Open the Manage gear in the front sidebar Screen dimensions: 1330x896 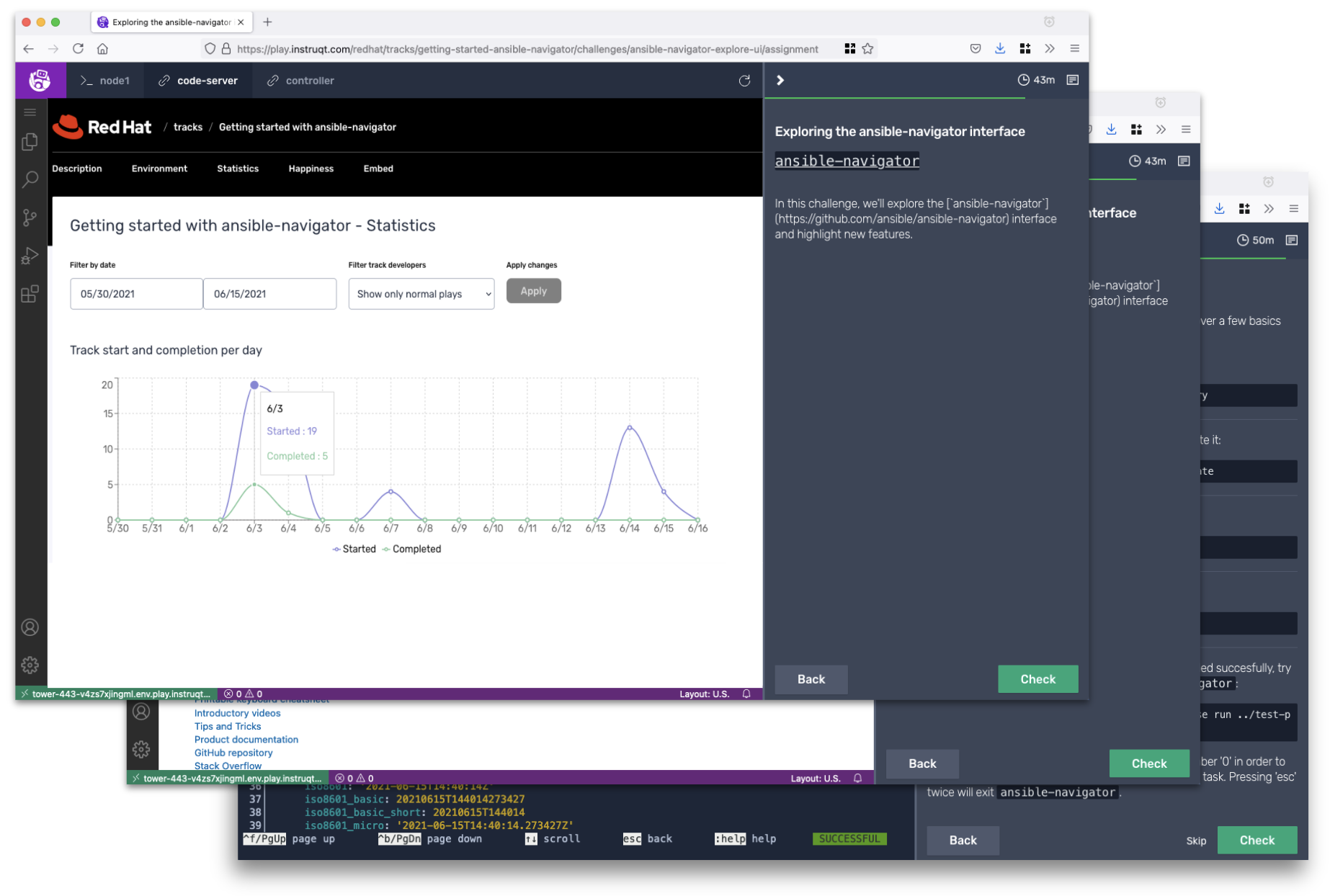[x=30, y=665]
